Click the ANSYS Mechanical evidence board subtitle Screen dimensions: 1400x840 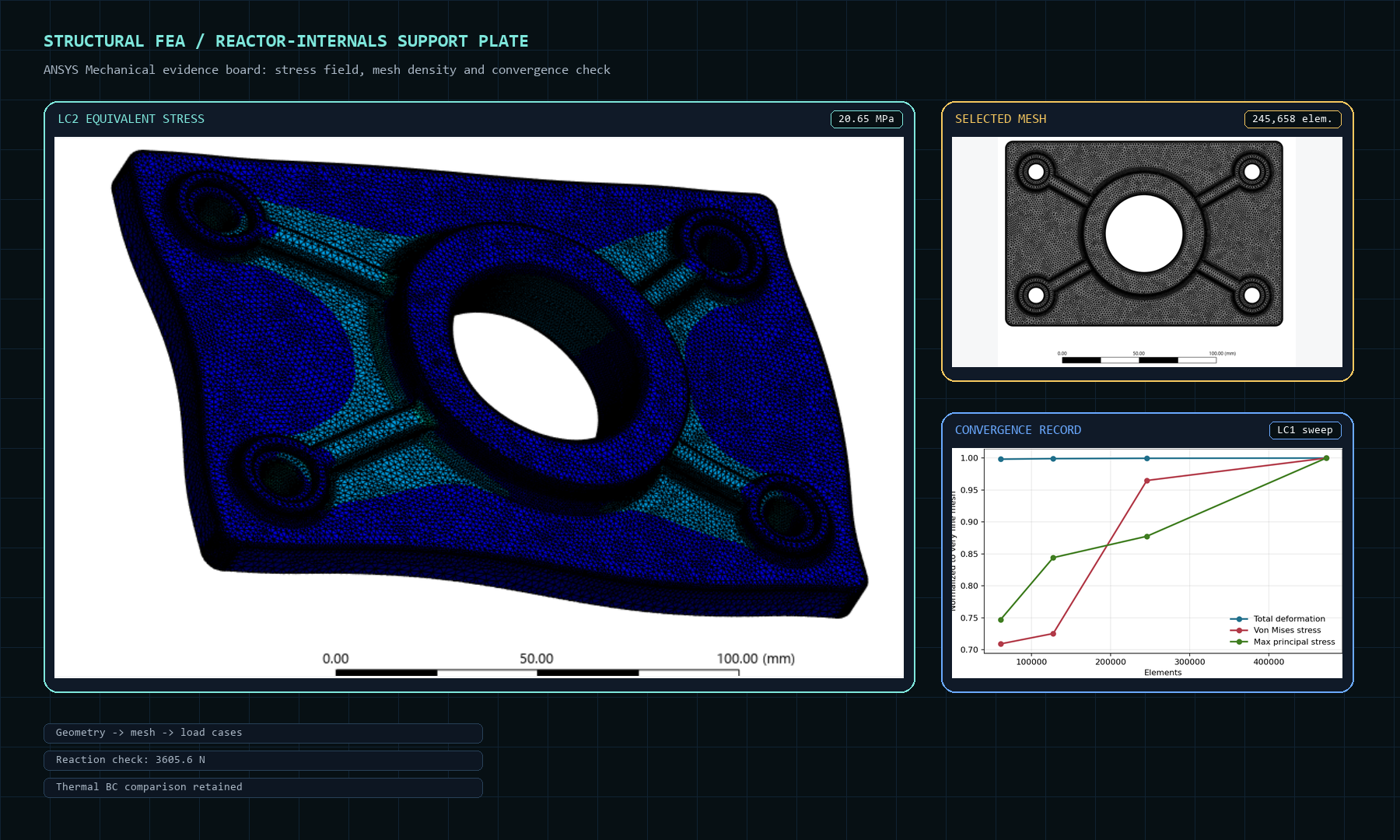tap(327, 70)
